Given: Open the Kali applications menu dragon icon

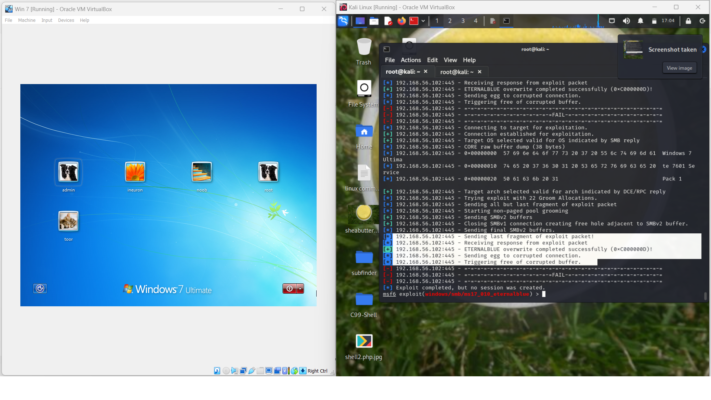Looking at the screenshot, I should point(343,21).
